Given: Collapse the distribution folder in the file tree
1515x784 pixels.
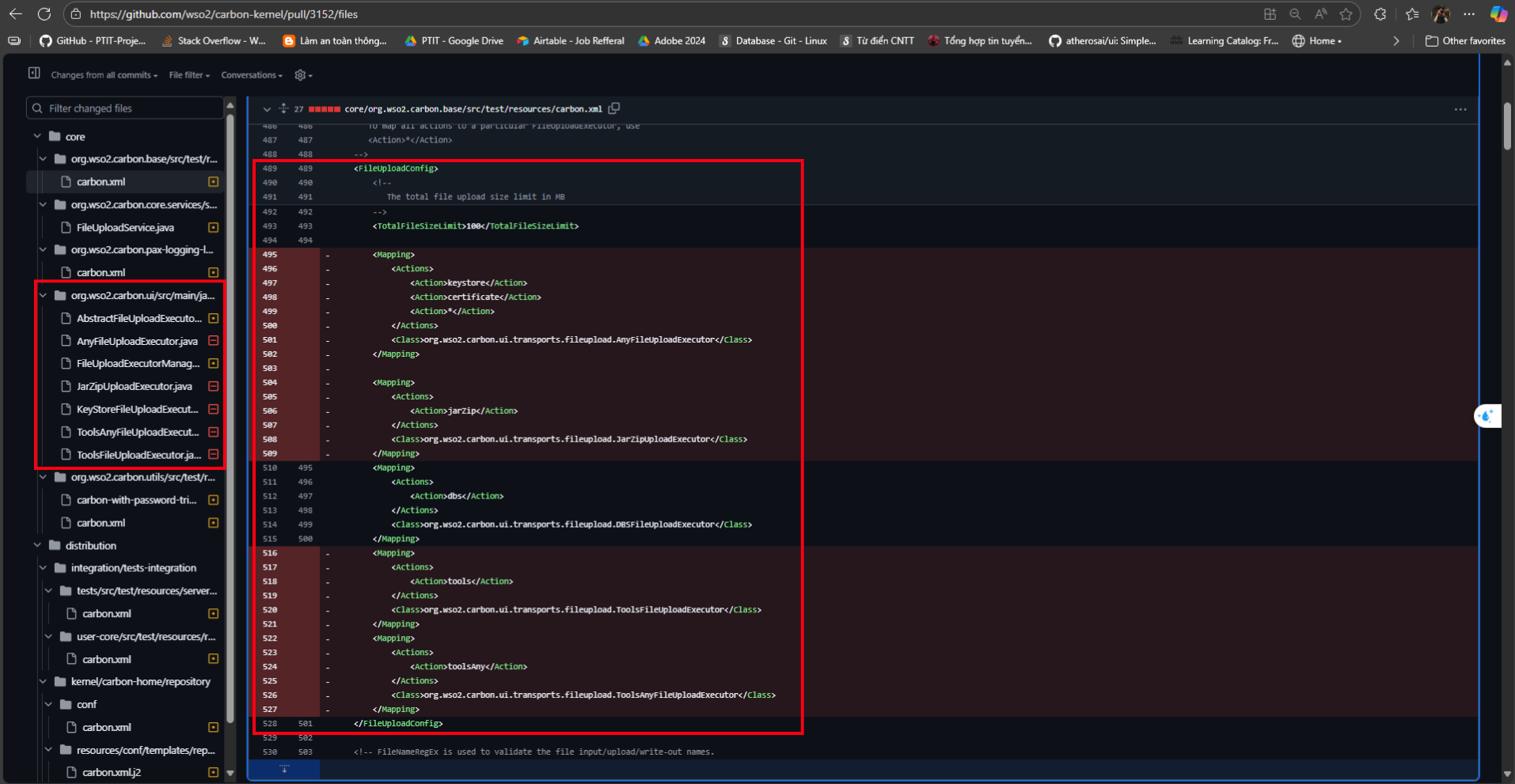Looking at the screenshot, I should pyautogui.click(x=38, y=545).
